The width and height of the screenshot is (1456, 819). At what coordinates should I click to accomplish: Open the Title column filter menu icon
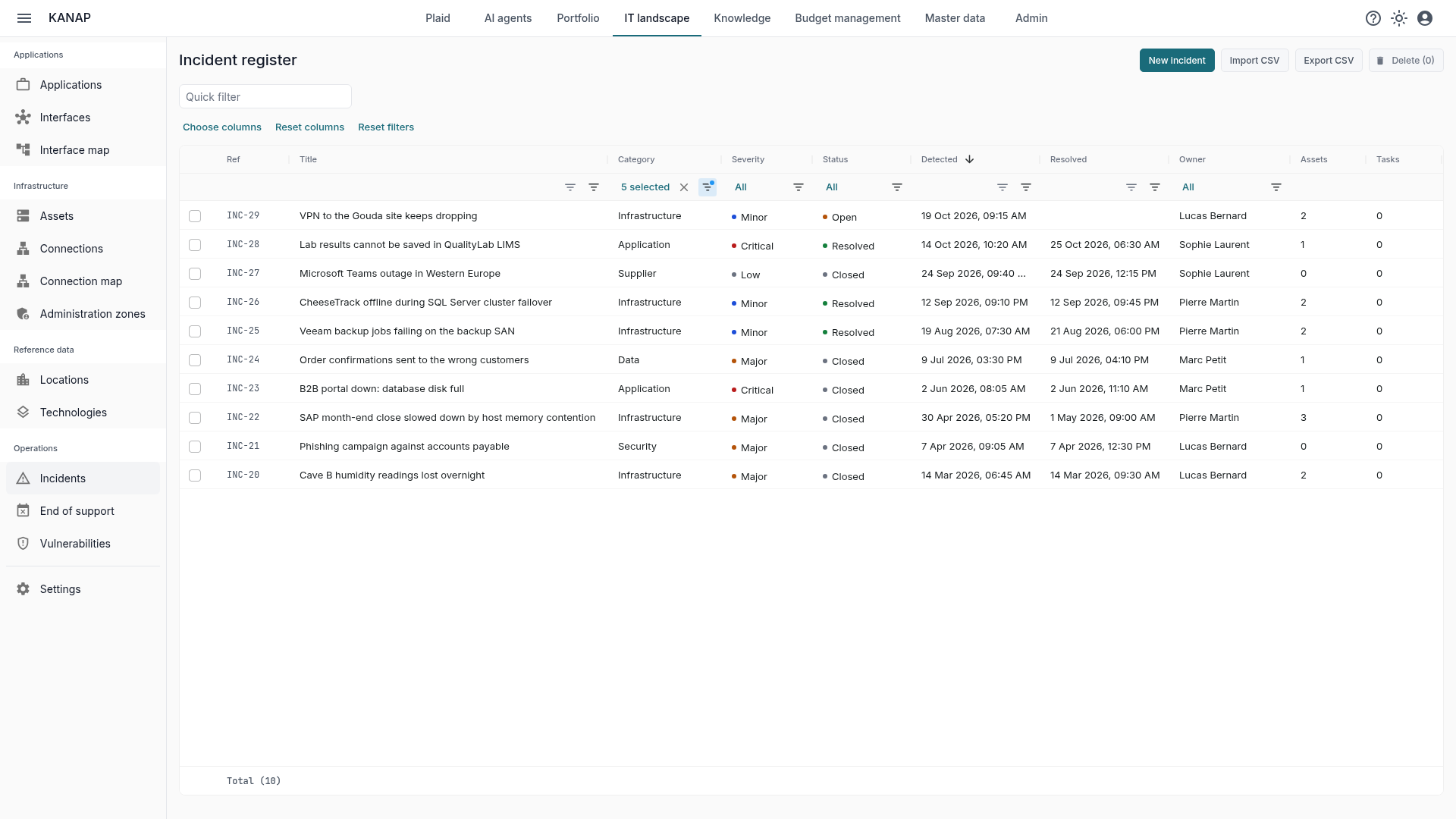click(594, 187)
